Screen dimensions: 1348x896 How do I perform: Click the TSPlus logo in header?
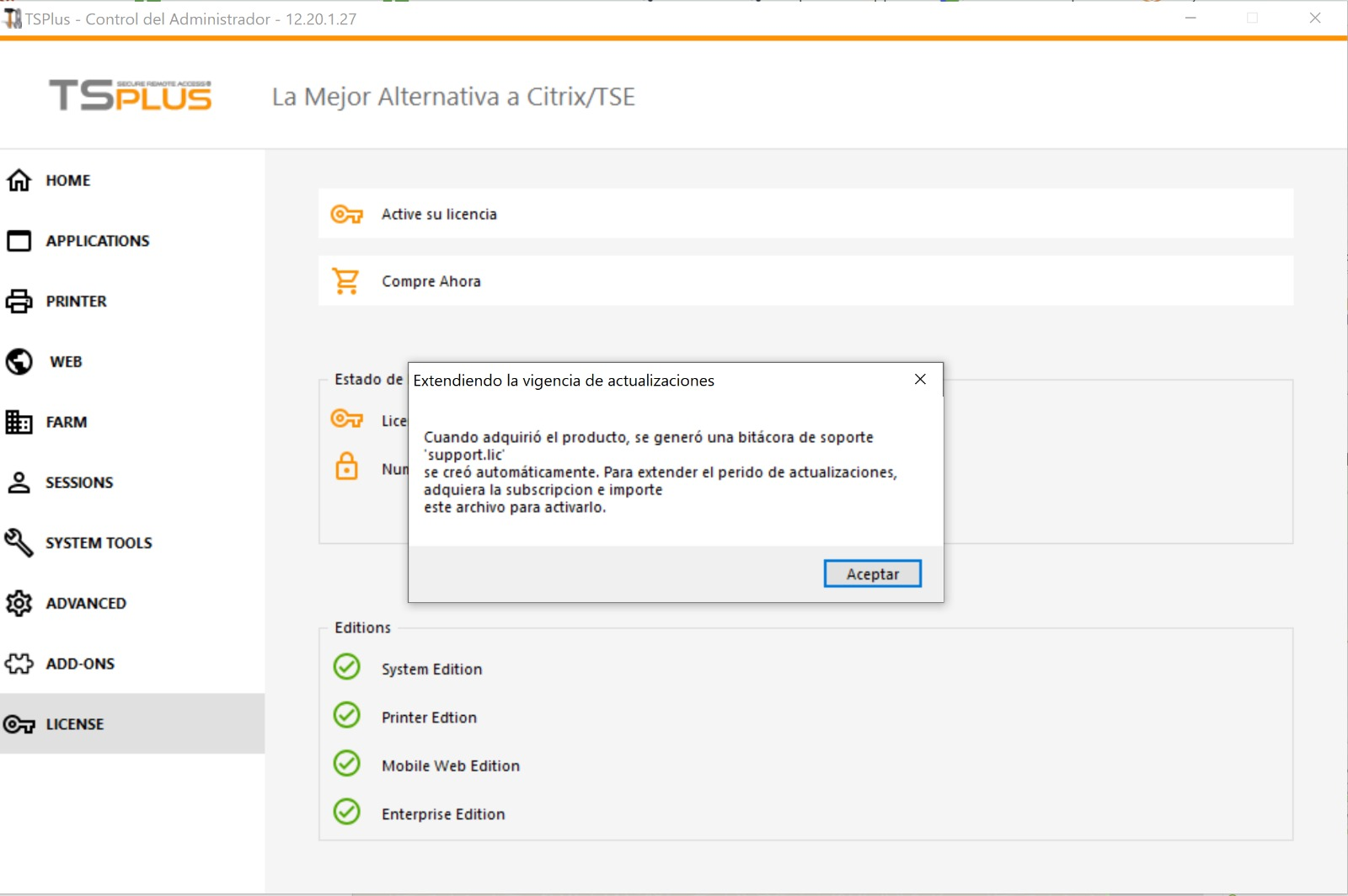[x=131, y=95]
